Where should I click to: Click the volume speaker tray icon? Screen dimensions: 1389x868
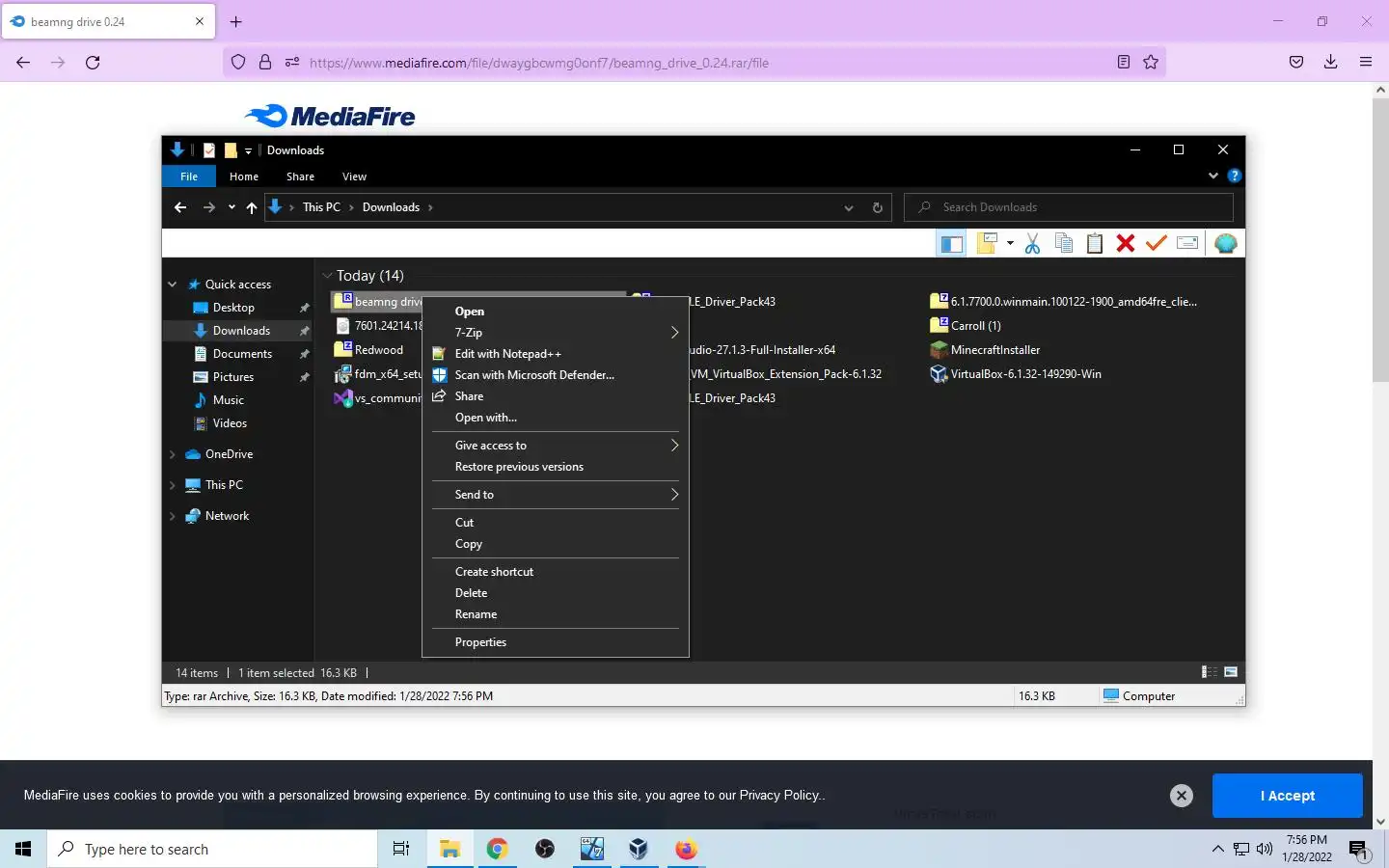(1265, 850)
